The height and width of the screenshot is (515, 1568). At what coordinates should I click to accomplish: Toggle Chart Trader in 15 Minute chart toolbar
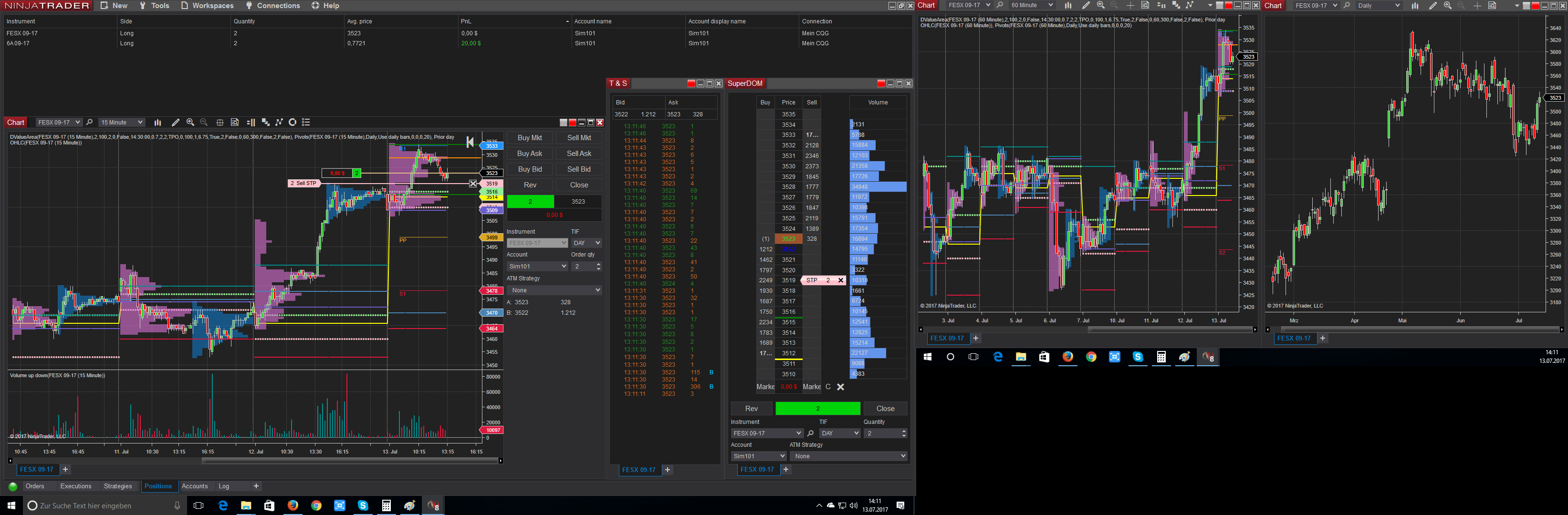[x=251, y=122]
